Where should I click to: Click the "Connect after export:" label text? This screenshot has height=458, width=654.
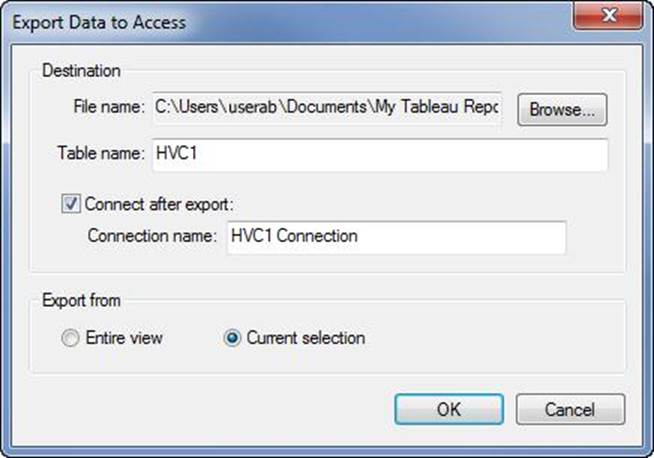coord(158,204)
